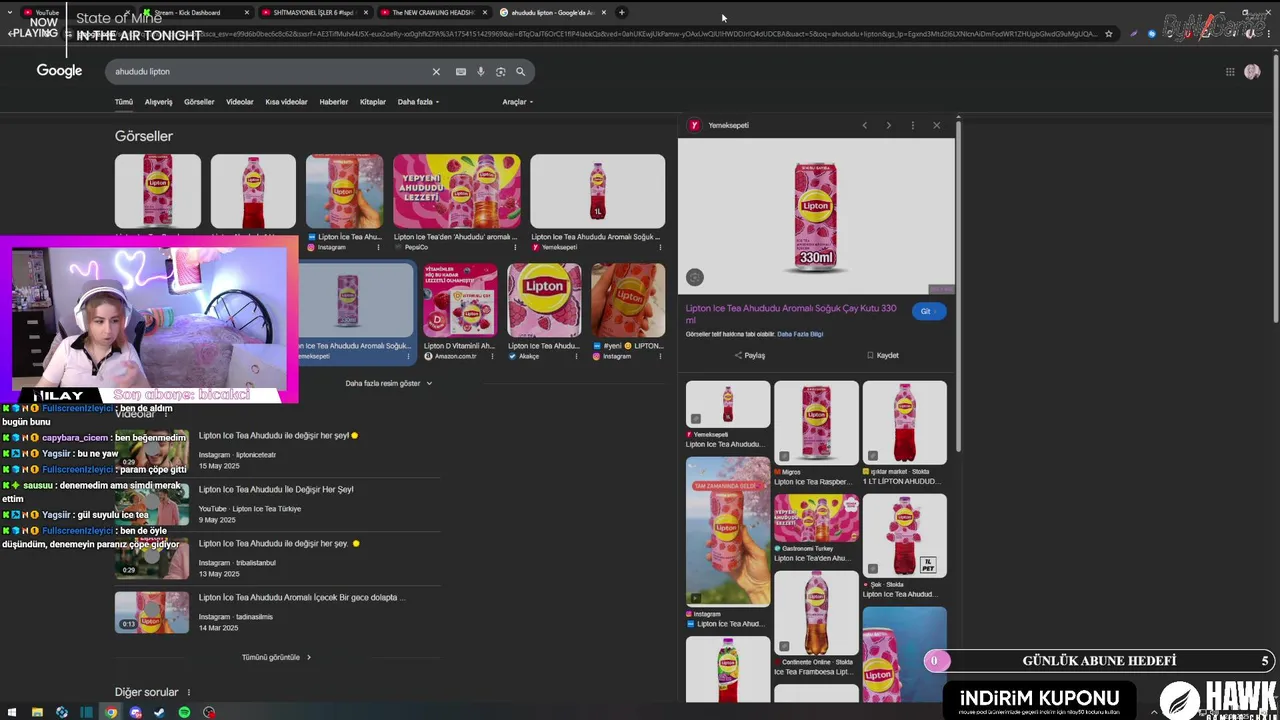Open the Daha Fazla Bilgi link
The width and height of the screenshot is (1280, 720).
pos(800,334)
